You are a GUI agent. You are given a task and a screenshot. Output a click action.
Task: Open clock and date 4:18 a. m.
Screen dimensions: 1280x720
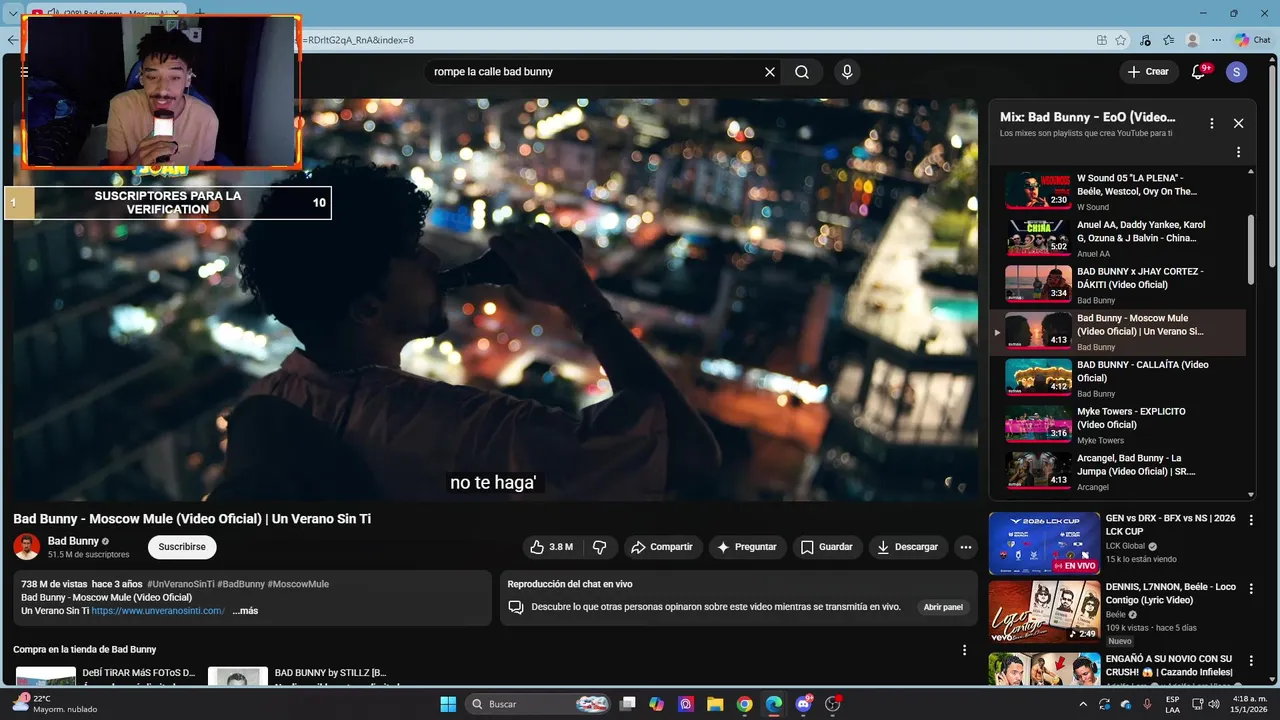point(1247,704)
